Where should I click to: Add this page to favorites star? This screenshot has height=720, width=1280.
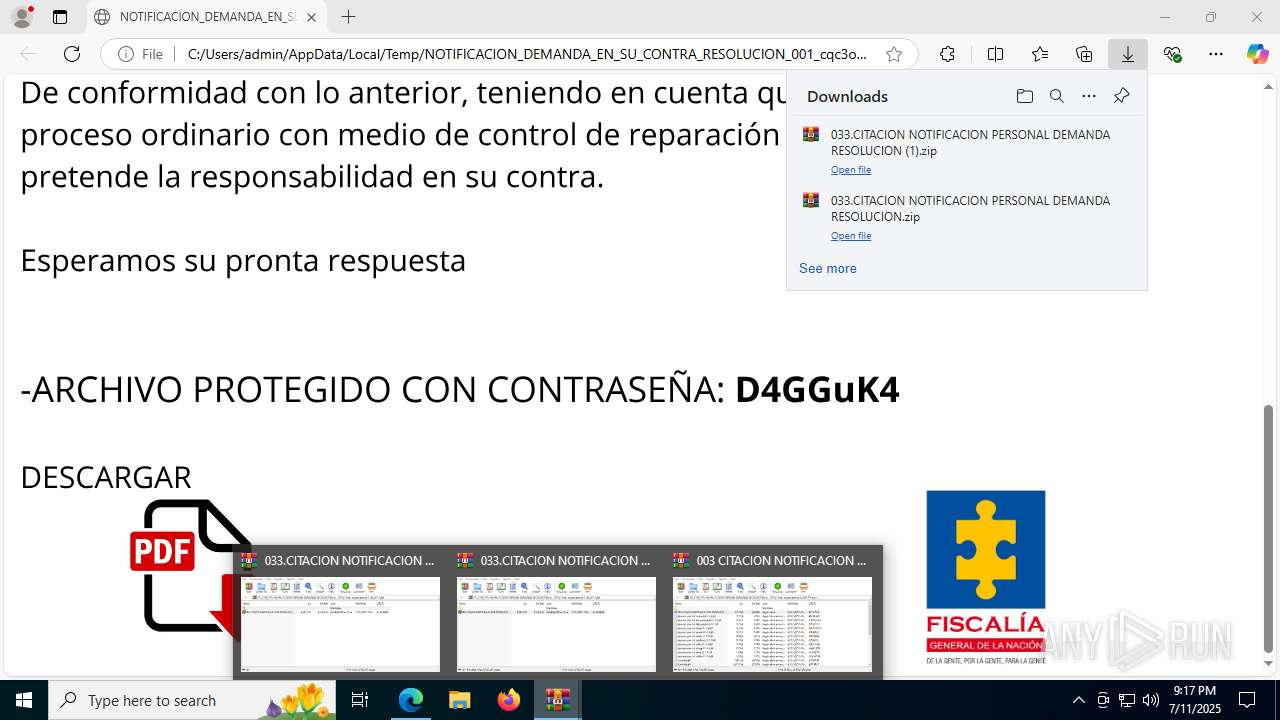[894, 54]
